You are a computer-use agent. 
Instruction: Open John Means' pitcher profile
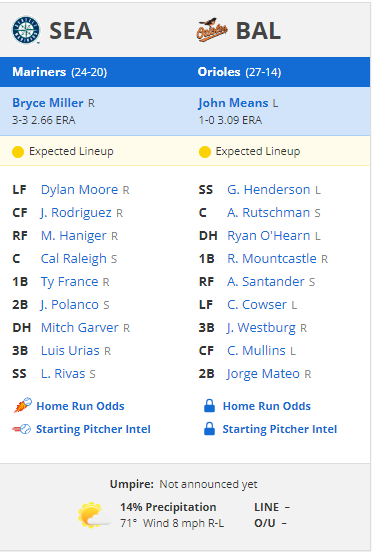[x=233, y=103]
